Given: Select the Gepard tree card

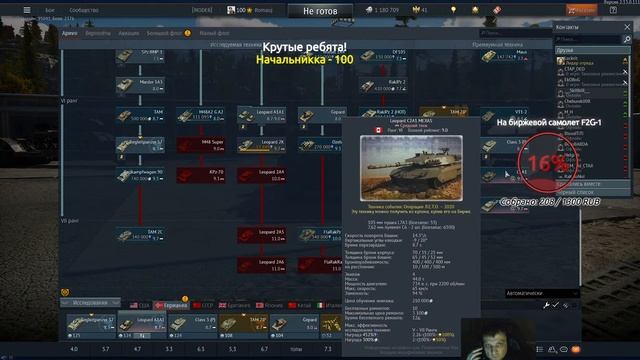Looking at the screenshot, I should point(322,116).
